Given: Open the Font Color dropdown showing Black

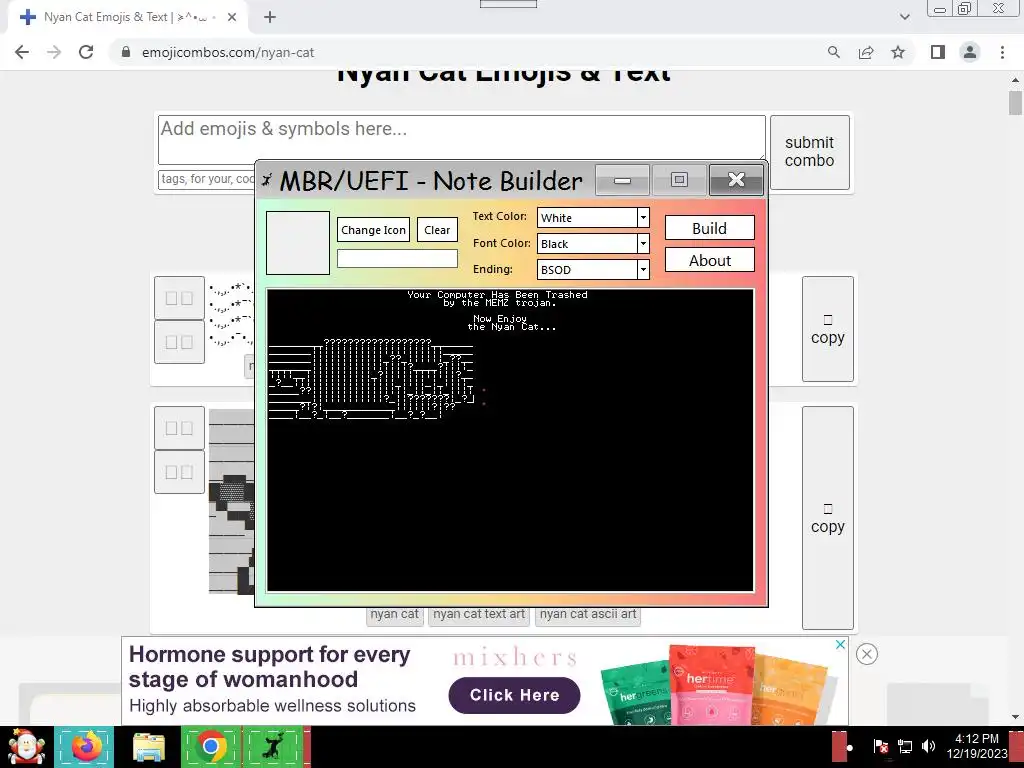Looking at the screenshot, I should (x=593, y=244).
